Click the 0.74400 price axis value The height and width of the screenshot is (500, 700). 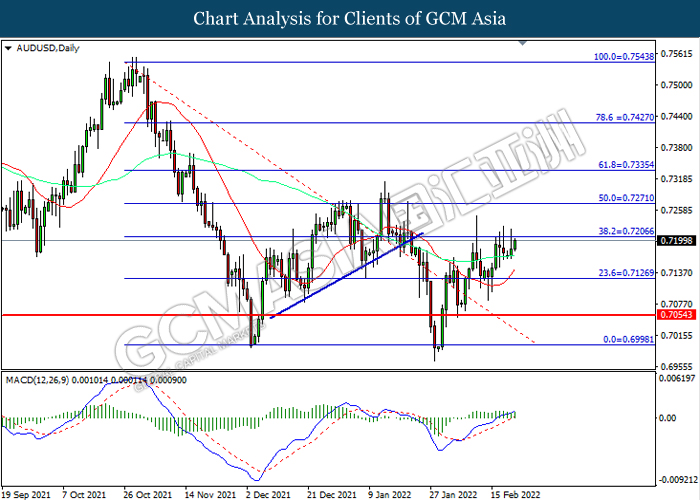click(x=676, y=117)
